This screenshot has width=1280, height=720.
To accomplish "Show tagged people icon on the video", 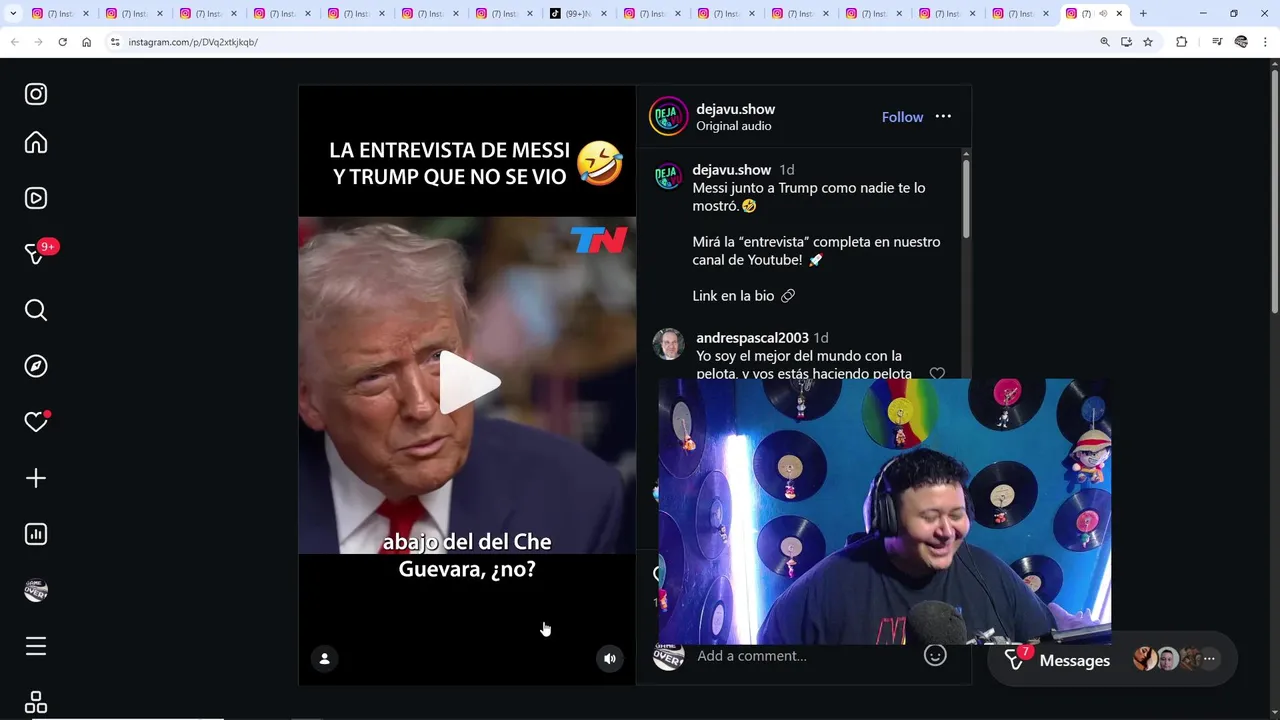I will [x=324, y=658].
